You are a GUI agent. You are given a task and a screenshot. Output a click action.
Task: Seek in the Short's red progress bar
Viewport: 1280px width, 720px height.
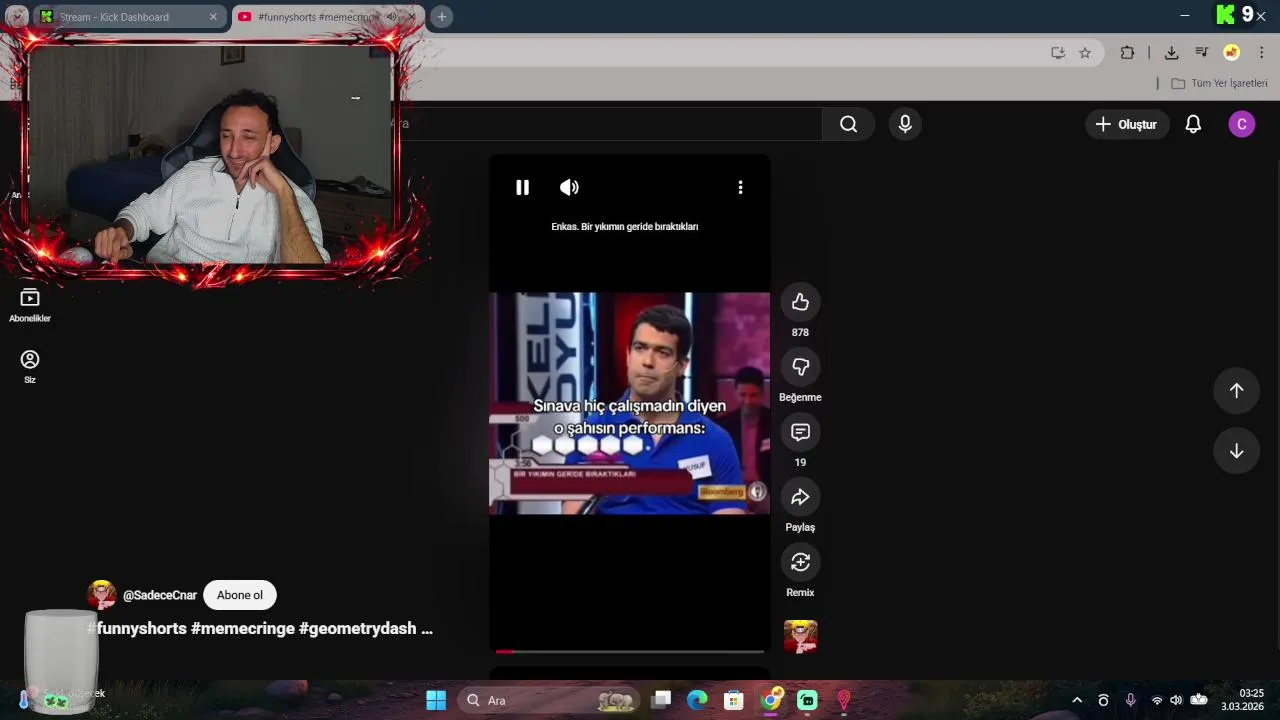tap(629, 651)
